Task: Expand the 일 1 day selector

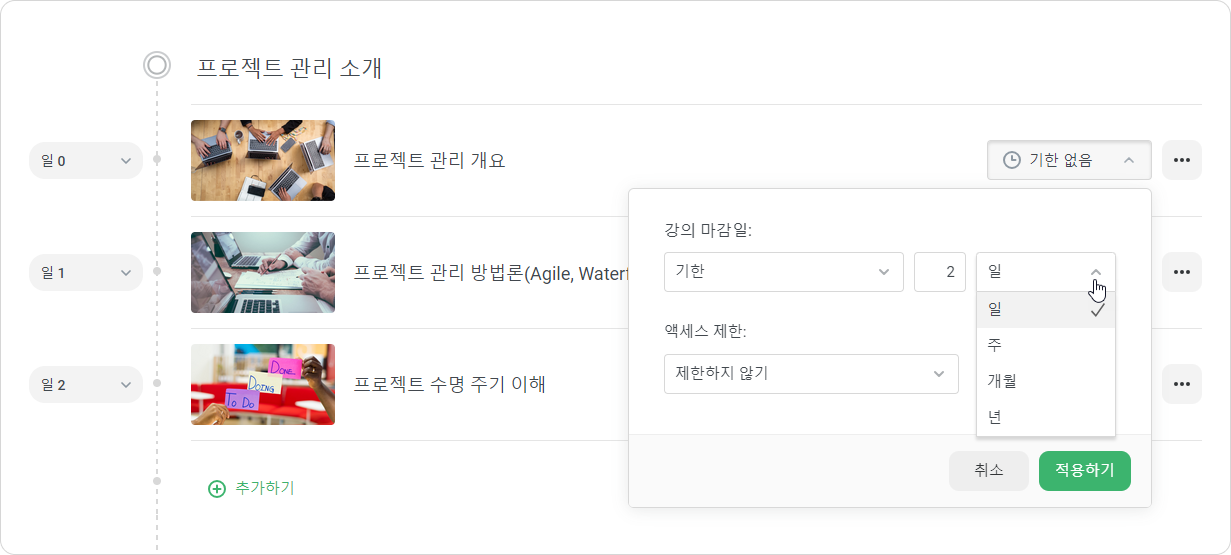Action: click(86, 272)
